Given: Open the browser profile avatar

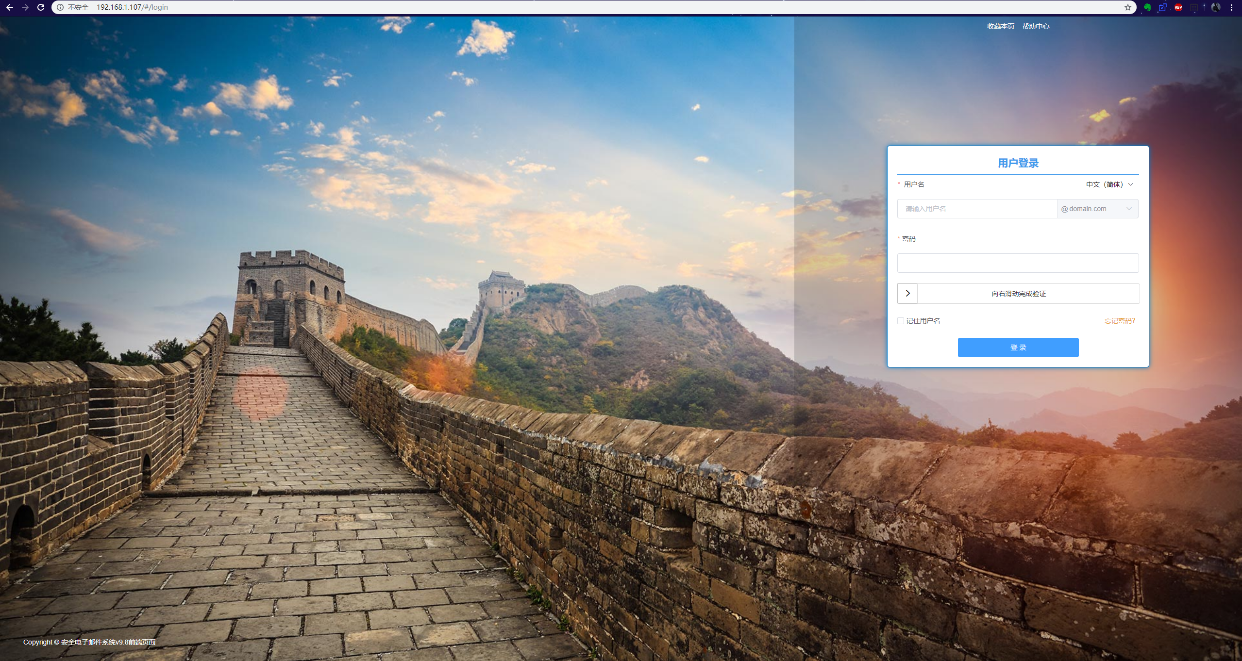Looking at the screenshot, I should tap(1216, 7).
